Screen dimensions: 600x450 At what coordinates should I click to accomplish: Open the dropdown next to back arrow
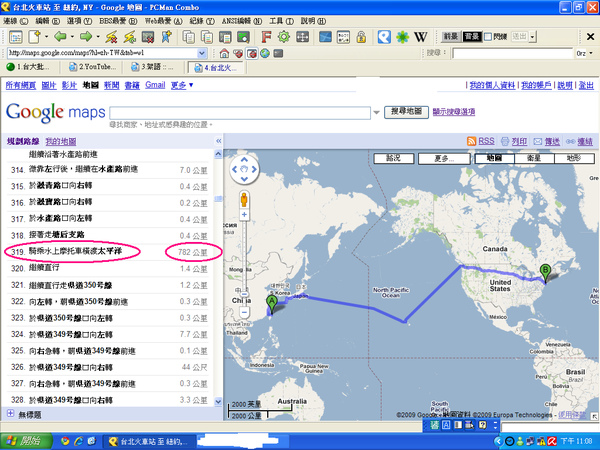[x=72, y=37]
